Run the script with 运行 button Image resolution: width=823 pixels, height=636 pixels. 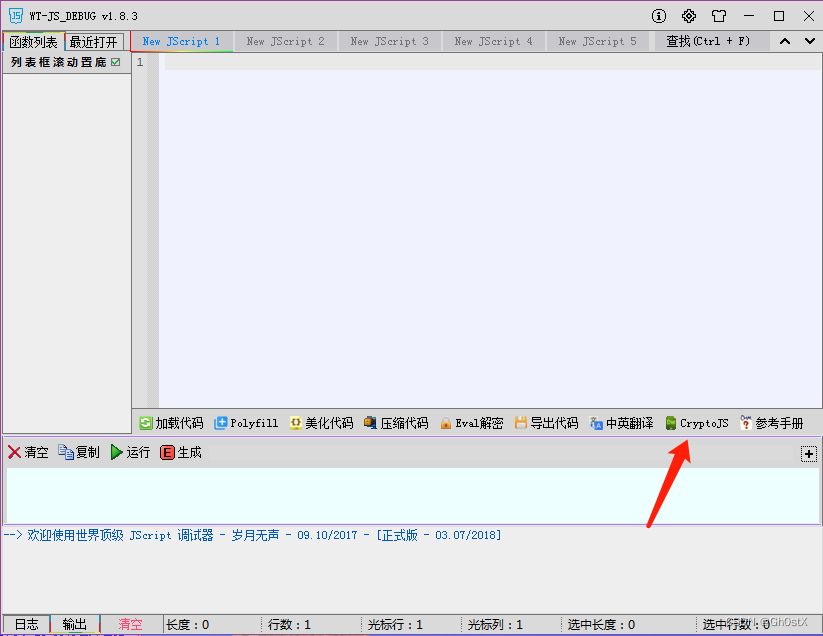[130, 452]
